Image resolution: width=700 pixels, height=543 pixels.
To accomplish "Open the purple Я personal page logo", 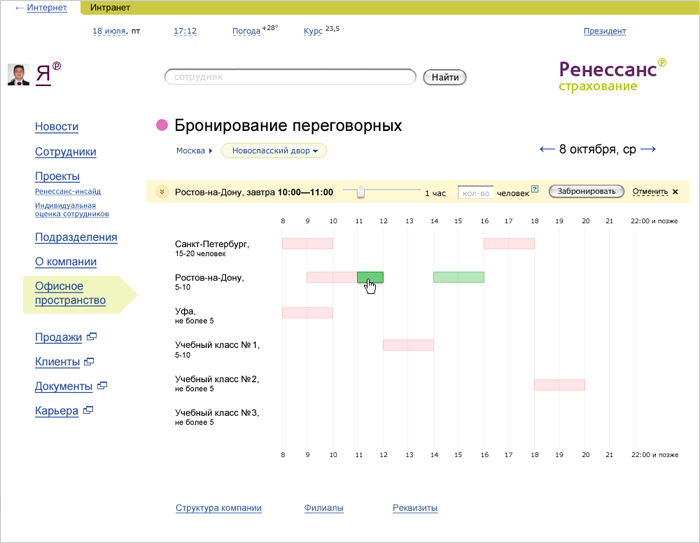I will coord(48,73).
